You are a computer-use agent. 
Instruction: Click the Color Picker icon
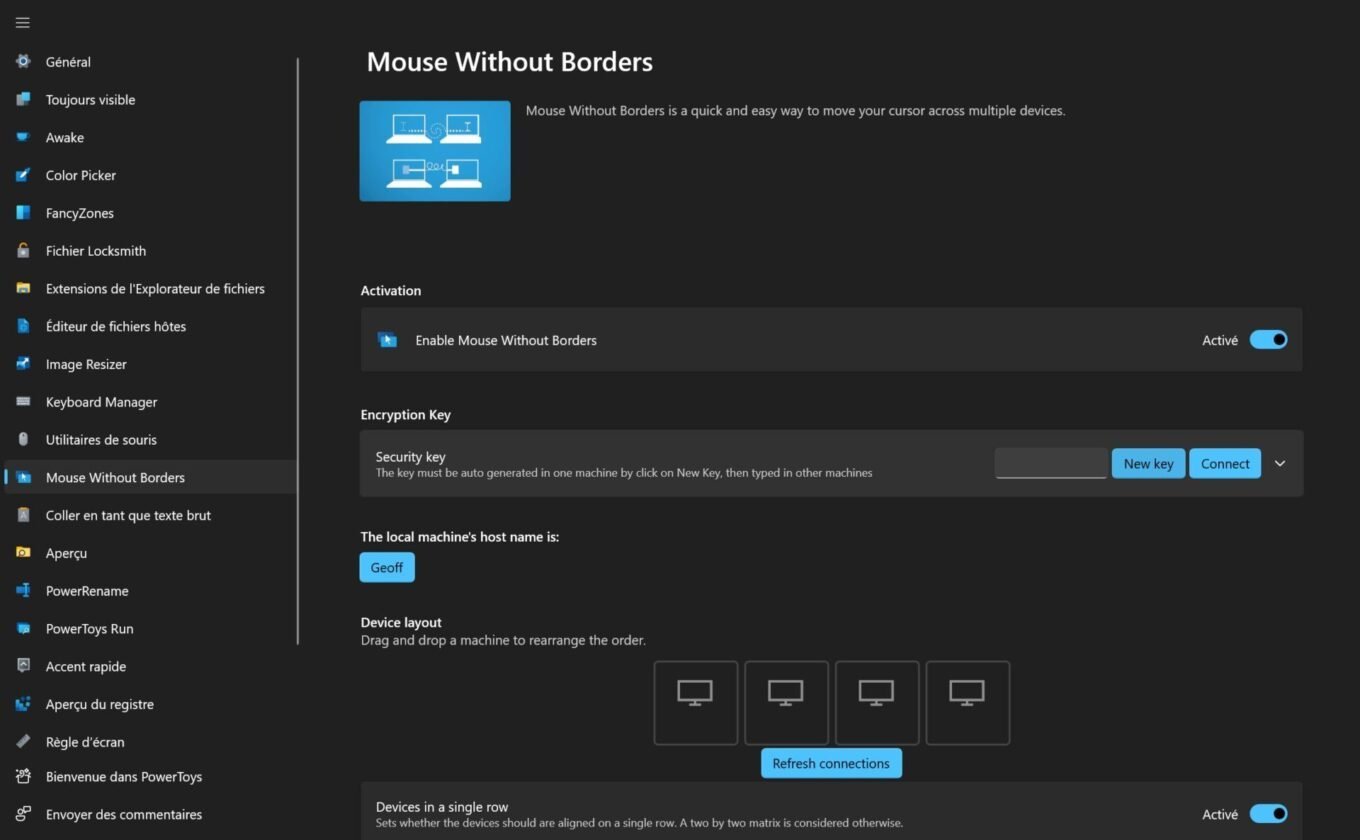tap(23, 175)
